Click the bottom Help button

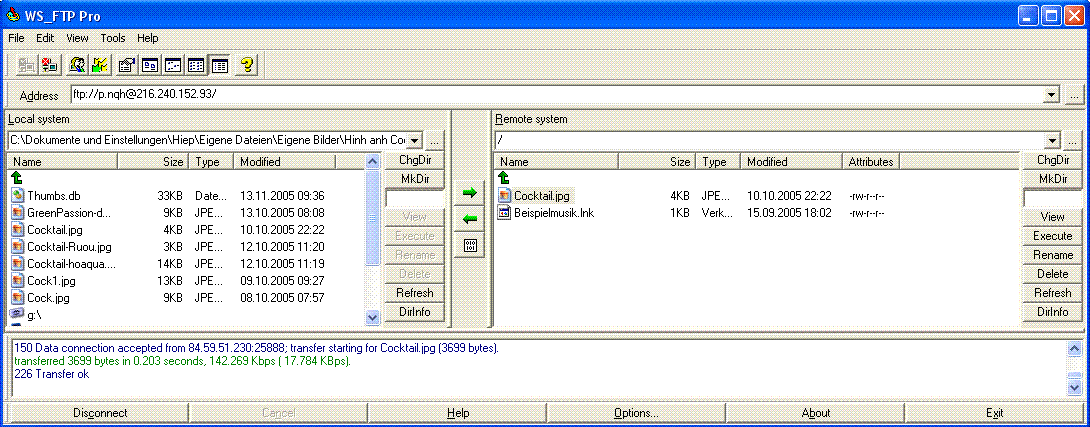pyautogui.click(x=457, y=413)
